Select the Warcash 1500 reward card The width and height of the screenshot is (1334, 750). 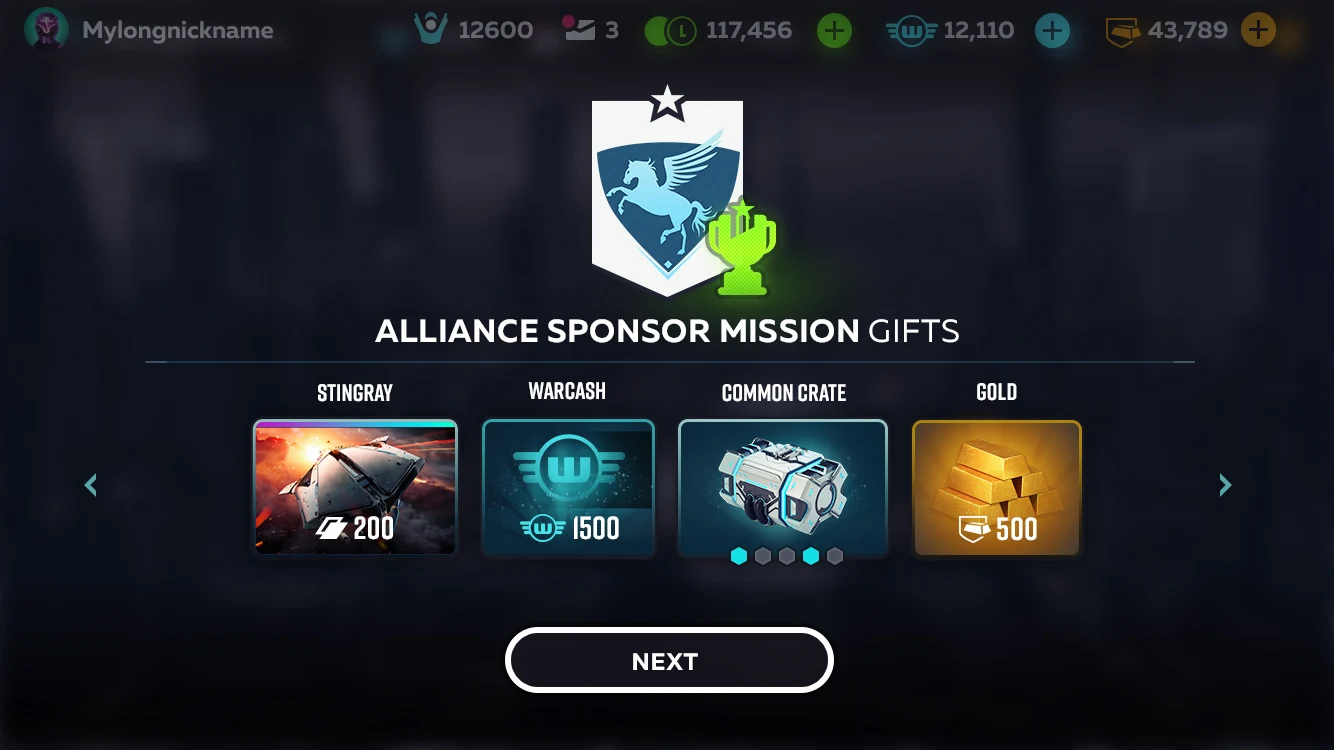(568, 487)
